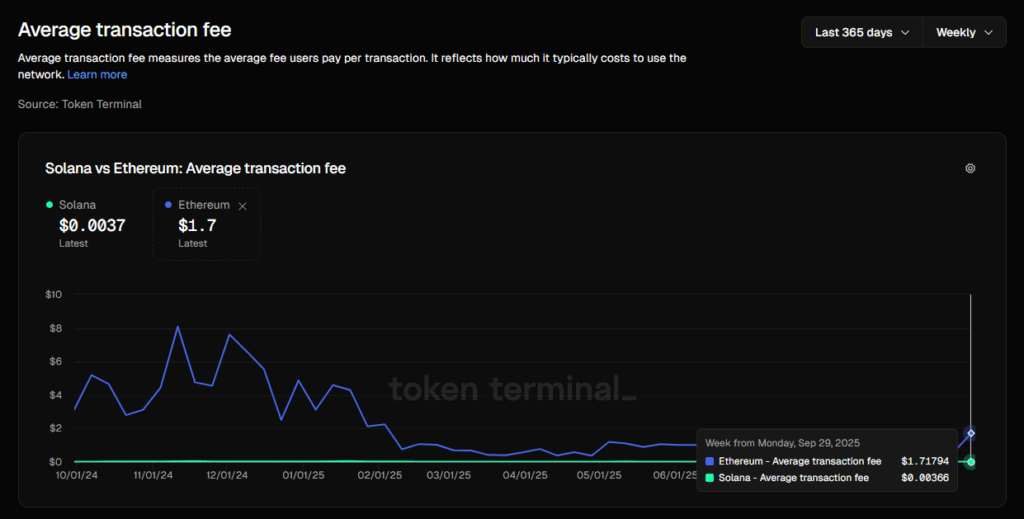The image size is (1024, 519).
Task: Click the 01/01/25 x-axis date
Action: (x=304, y=475)
